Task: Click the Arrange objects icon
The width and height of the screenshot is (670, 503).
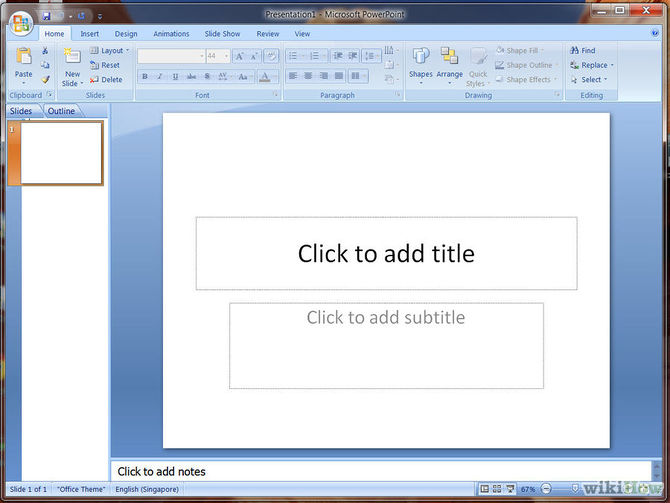Action: [x=449, y=58]
